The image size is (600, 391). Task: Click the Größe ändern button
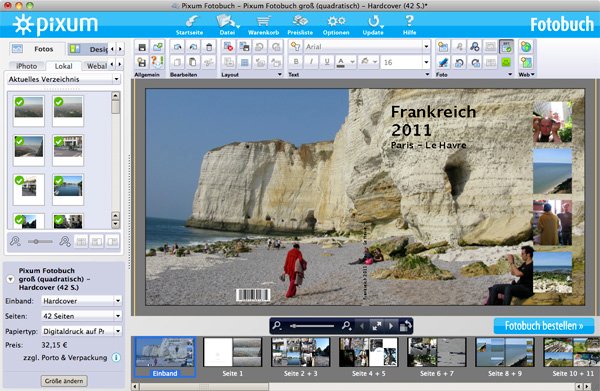(64, 381)
